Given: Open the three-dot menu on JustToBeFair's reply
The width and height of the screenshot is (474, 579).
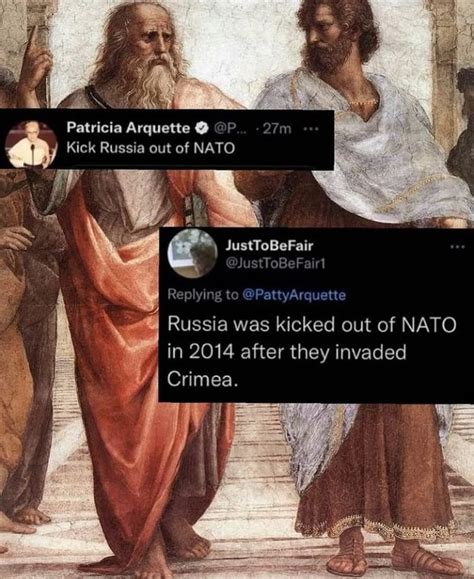Looking at the screenshot, I should (457, 246).
